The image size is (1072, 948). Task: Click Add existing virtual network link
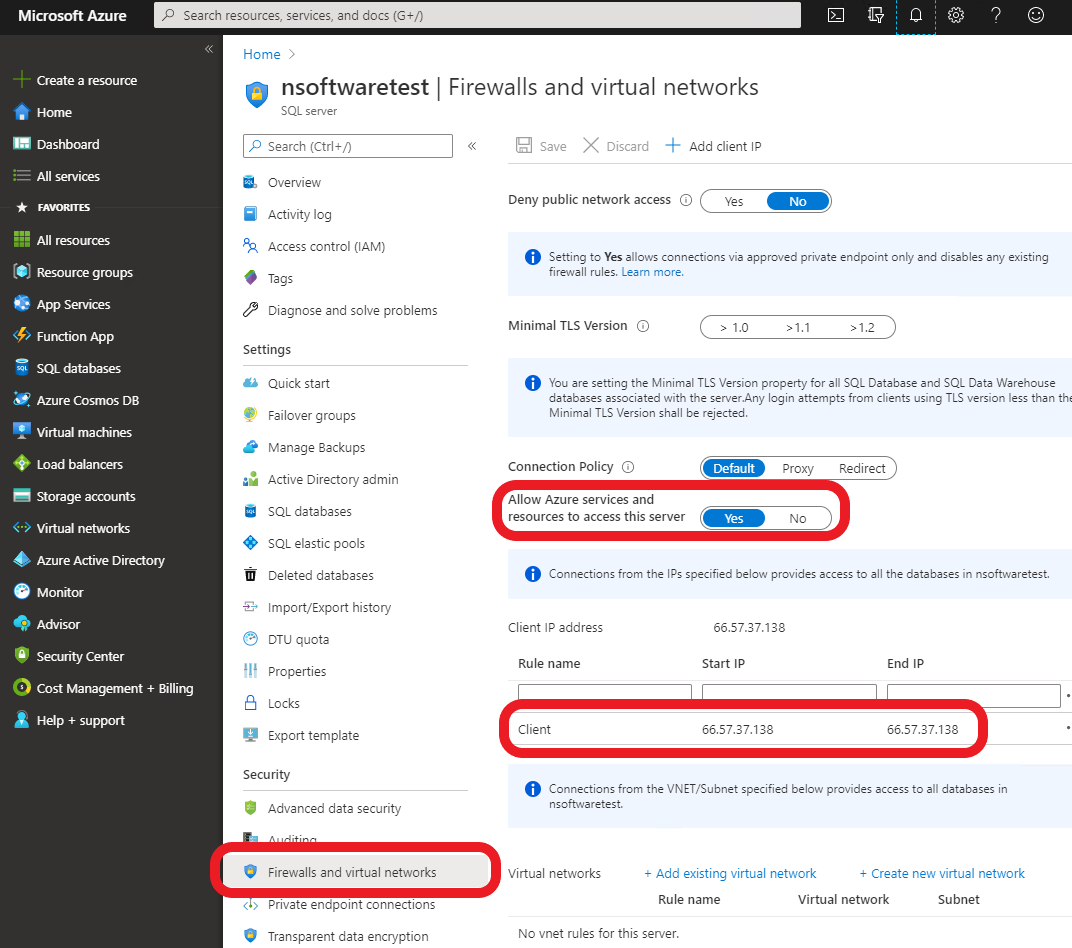coord(730,873)
